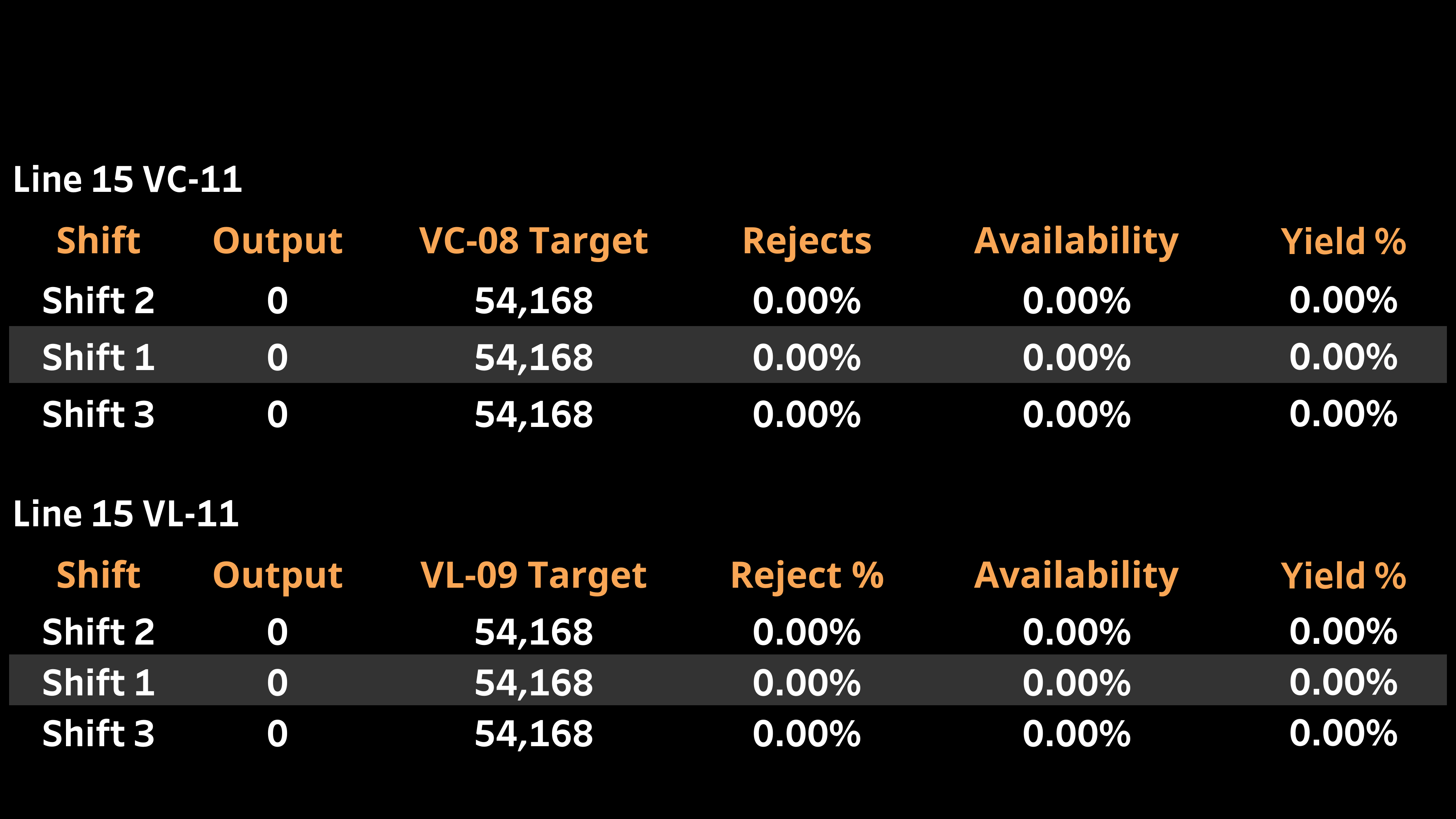Select Shift 3 row label in VL-11 table
The height and width of the screenshot is (819, 1456).
click(x=98, y=734)
